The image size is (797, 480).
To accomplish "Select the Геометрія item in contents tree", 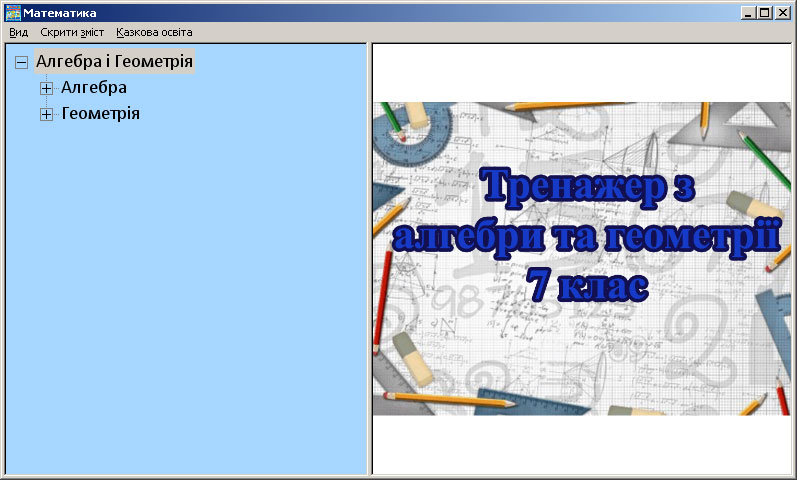I will tap(100, 114).
